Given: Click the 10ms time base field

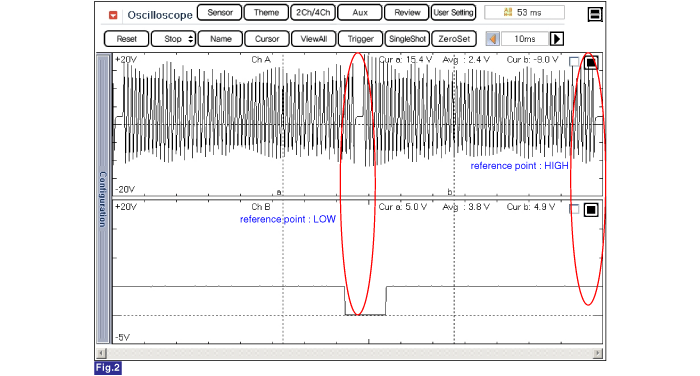Looking at the screenshot, I should pyautogui.click(x=525, y=39).
